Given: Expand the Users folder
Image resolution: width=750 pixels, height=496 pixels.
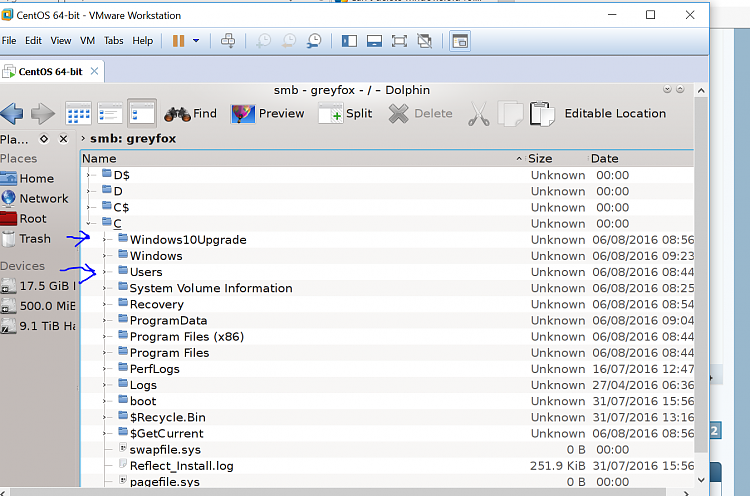Looking at the screenshot, I should (104, 272).
